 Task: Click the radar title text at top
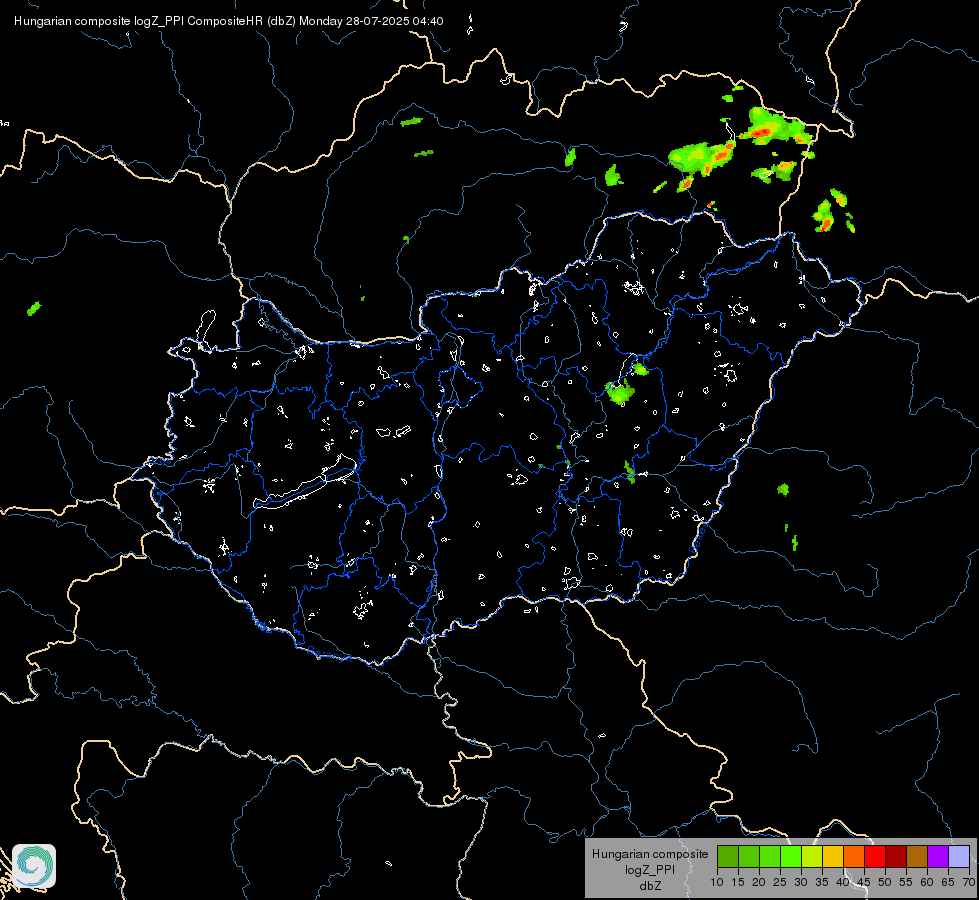(x=229, y=21)
